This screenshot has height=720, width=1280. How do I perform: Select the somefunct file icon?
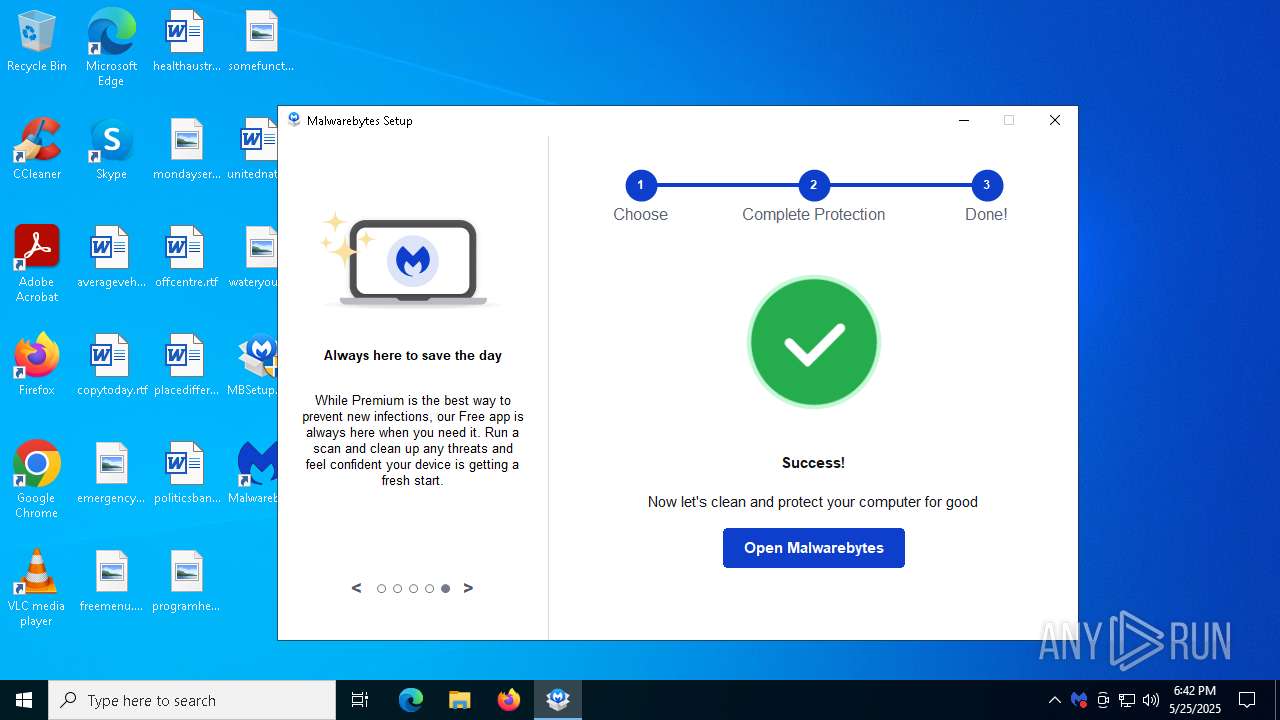pyautogui.click(x=261, y=42)
